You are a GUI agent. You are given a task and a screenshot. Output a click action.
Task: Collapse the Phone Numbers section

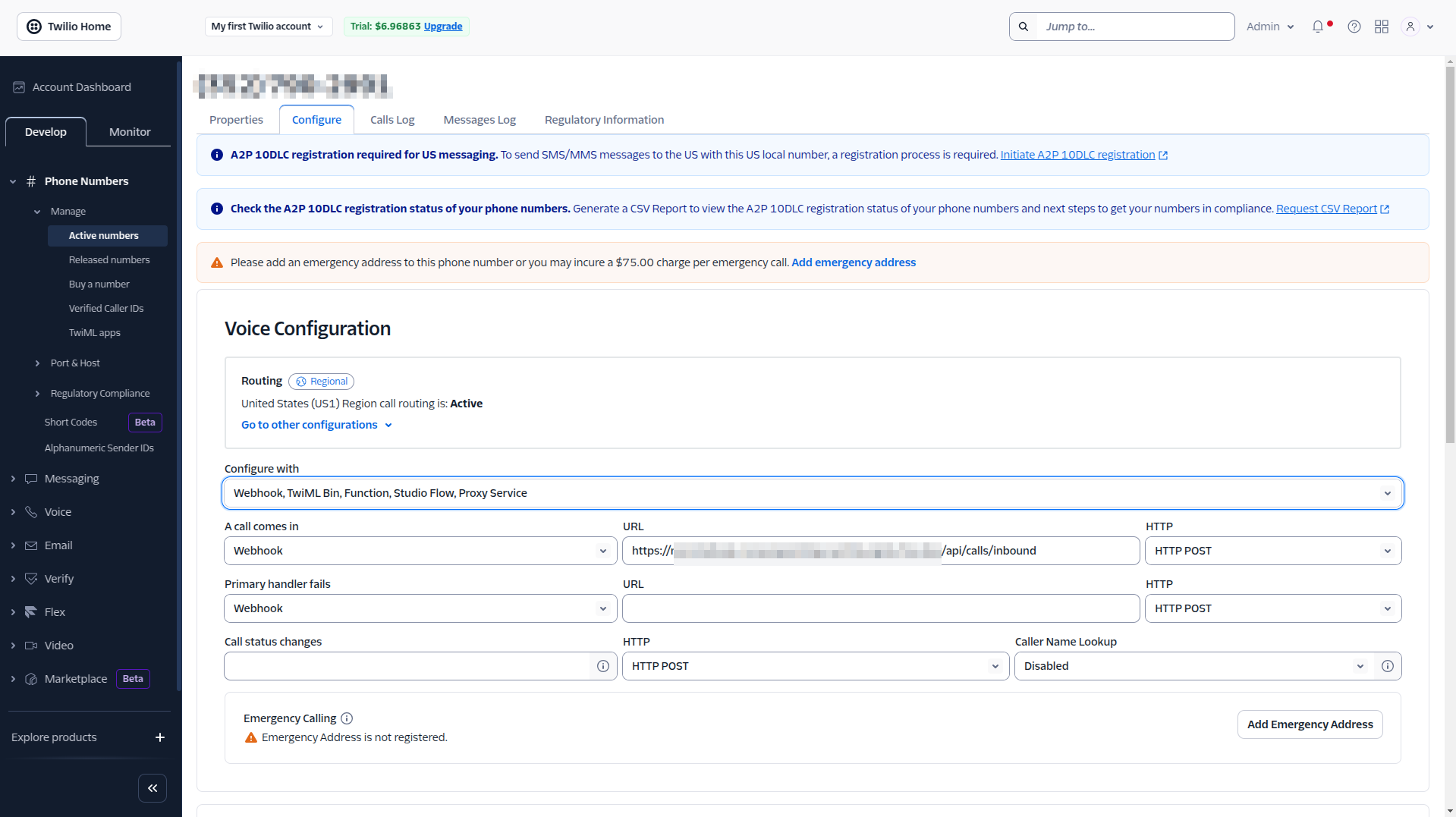pyautogui.click(x=13, y=181)
